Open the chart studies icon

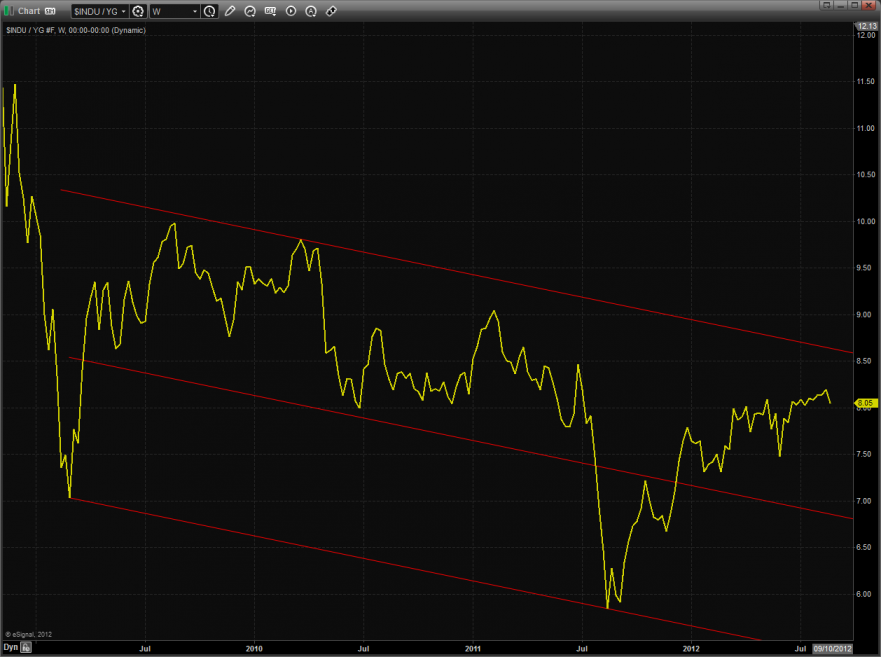click(x=250, y=11)
